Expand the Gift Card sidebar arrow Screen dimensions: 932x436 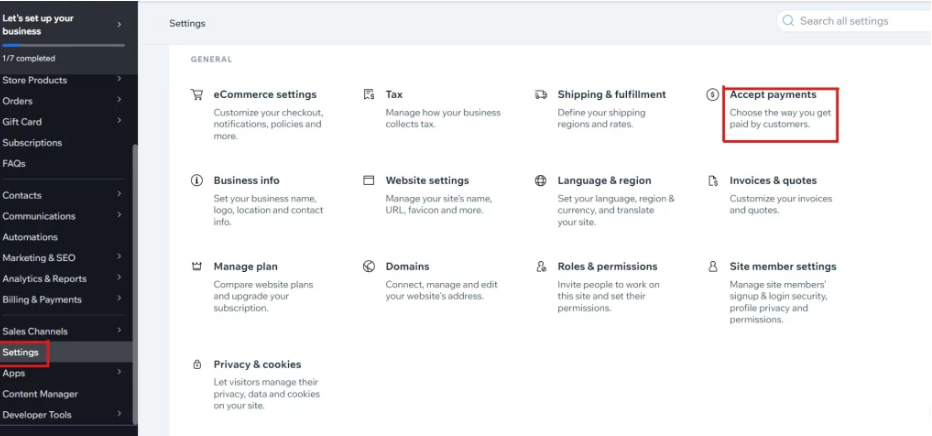pyautogui.click(x=119, y=120)
